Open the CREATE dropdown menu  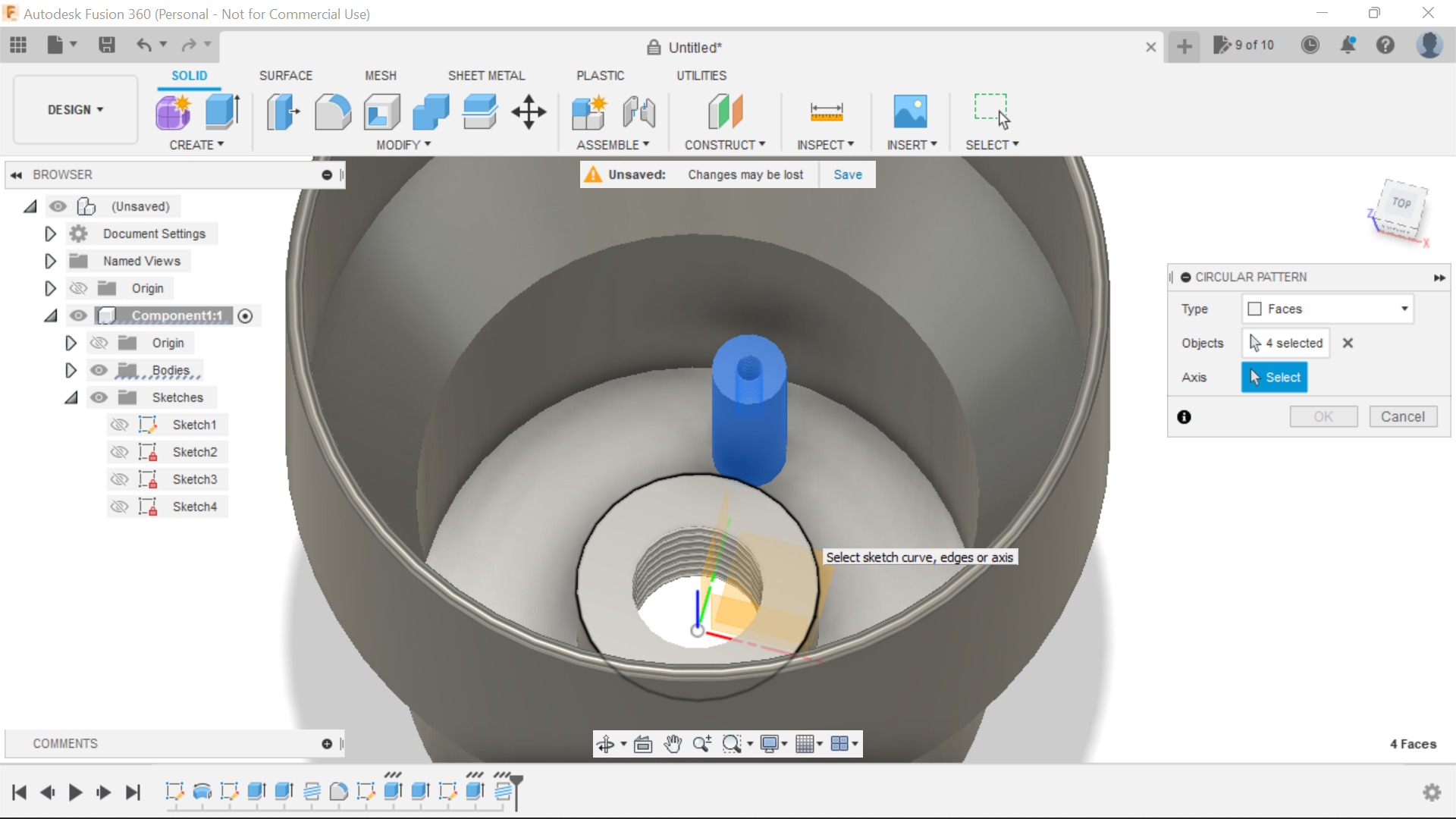(x=196, y=145)
